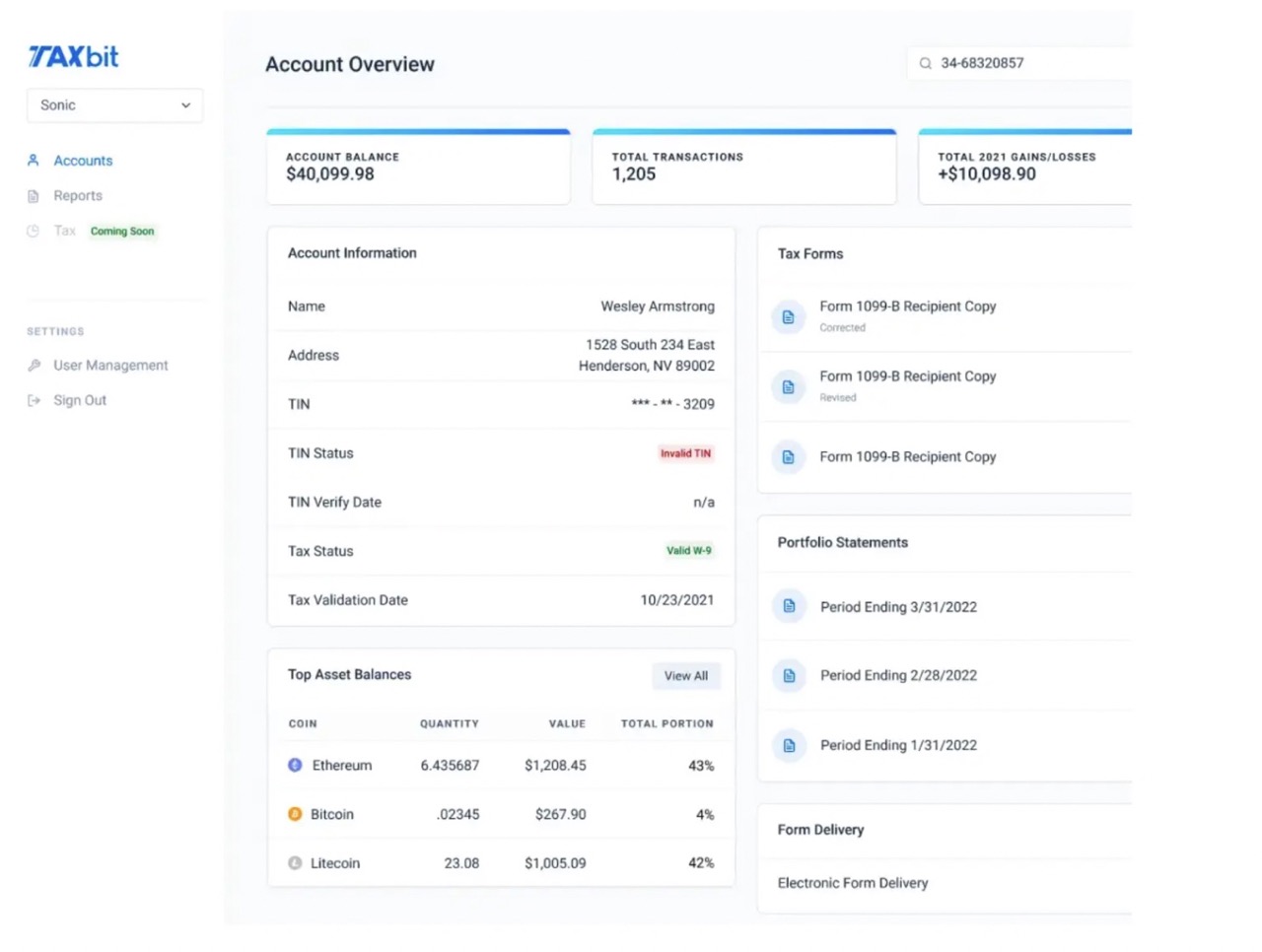The height and width of the screenshot is (952, 1262).
Task: Click the Reports document icon
Action: 33,195
